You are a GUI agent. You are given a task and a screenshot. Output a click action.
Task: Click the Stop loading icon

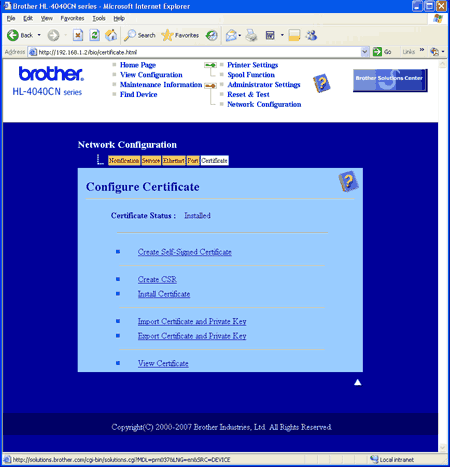coord(78,35)
